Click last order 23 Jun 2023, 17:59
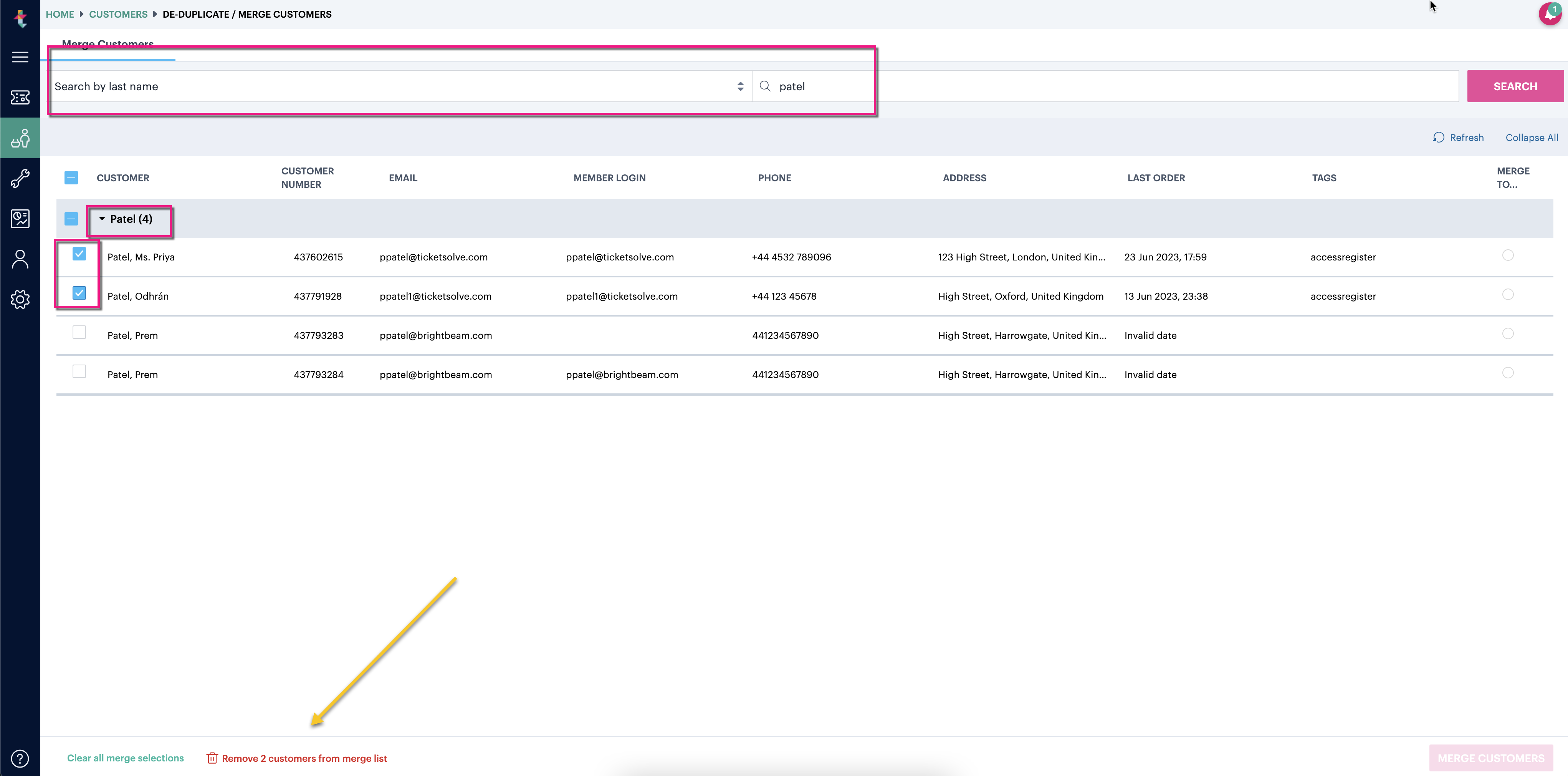 (1165, 257)
